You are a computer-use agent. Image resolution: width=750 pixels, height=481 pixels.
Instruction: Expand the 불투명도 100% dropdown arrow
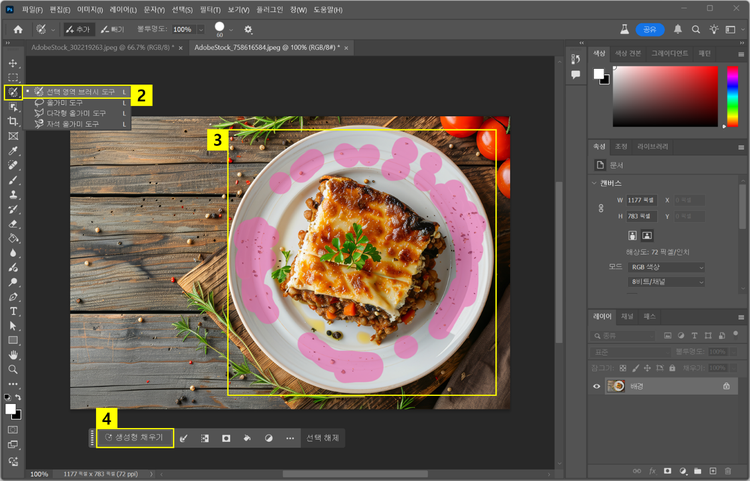tap(200, 30)
